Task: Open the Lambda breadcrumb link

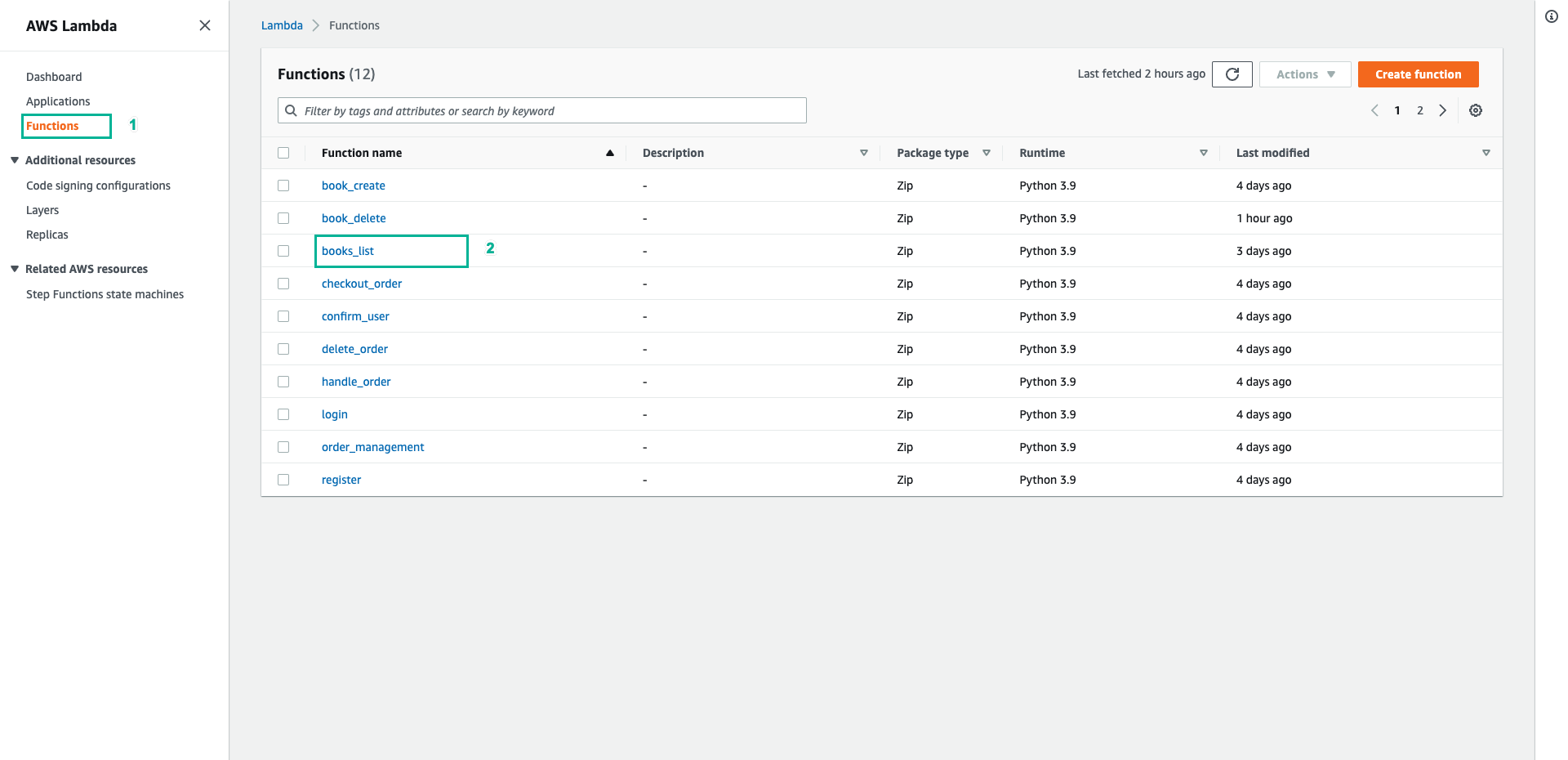Action: 282,25
